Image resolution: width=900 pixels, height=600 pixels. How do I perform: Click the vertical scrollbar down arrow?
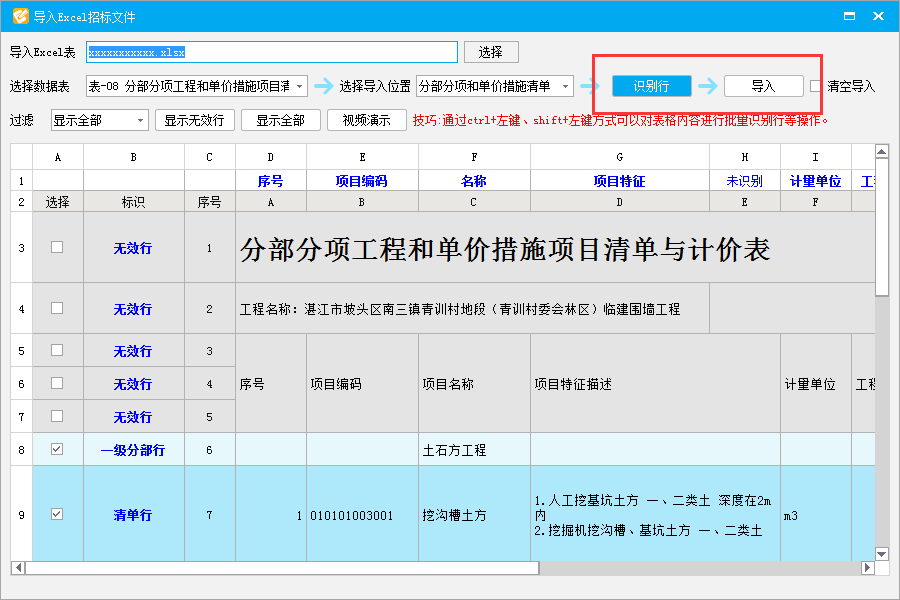pos(882,554)
